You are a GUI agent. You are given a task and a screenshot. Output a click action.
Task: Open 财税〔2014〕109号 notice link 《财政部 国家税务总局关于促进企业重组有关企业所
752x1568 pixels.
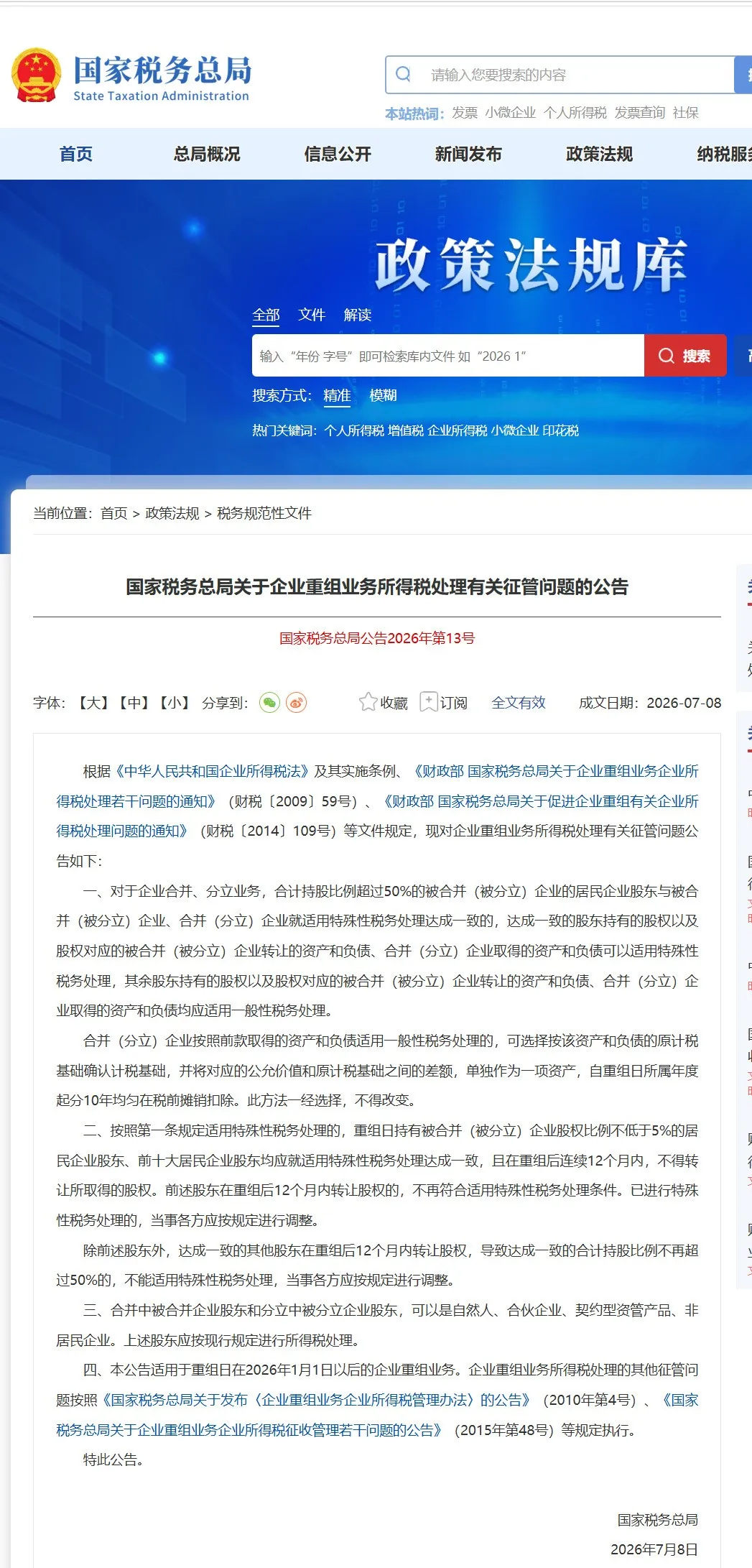[x=539, y=801]
